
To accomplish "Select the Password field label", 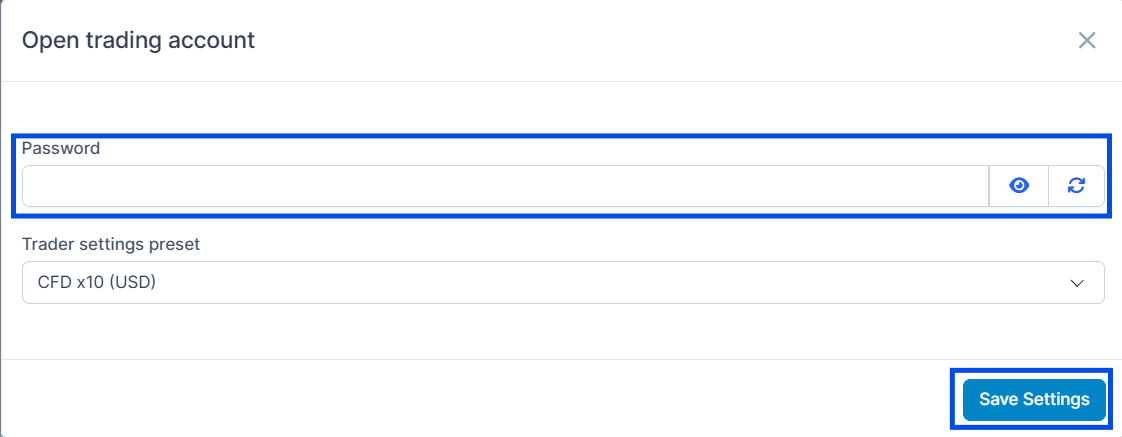I will [x=61, y=149].
